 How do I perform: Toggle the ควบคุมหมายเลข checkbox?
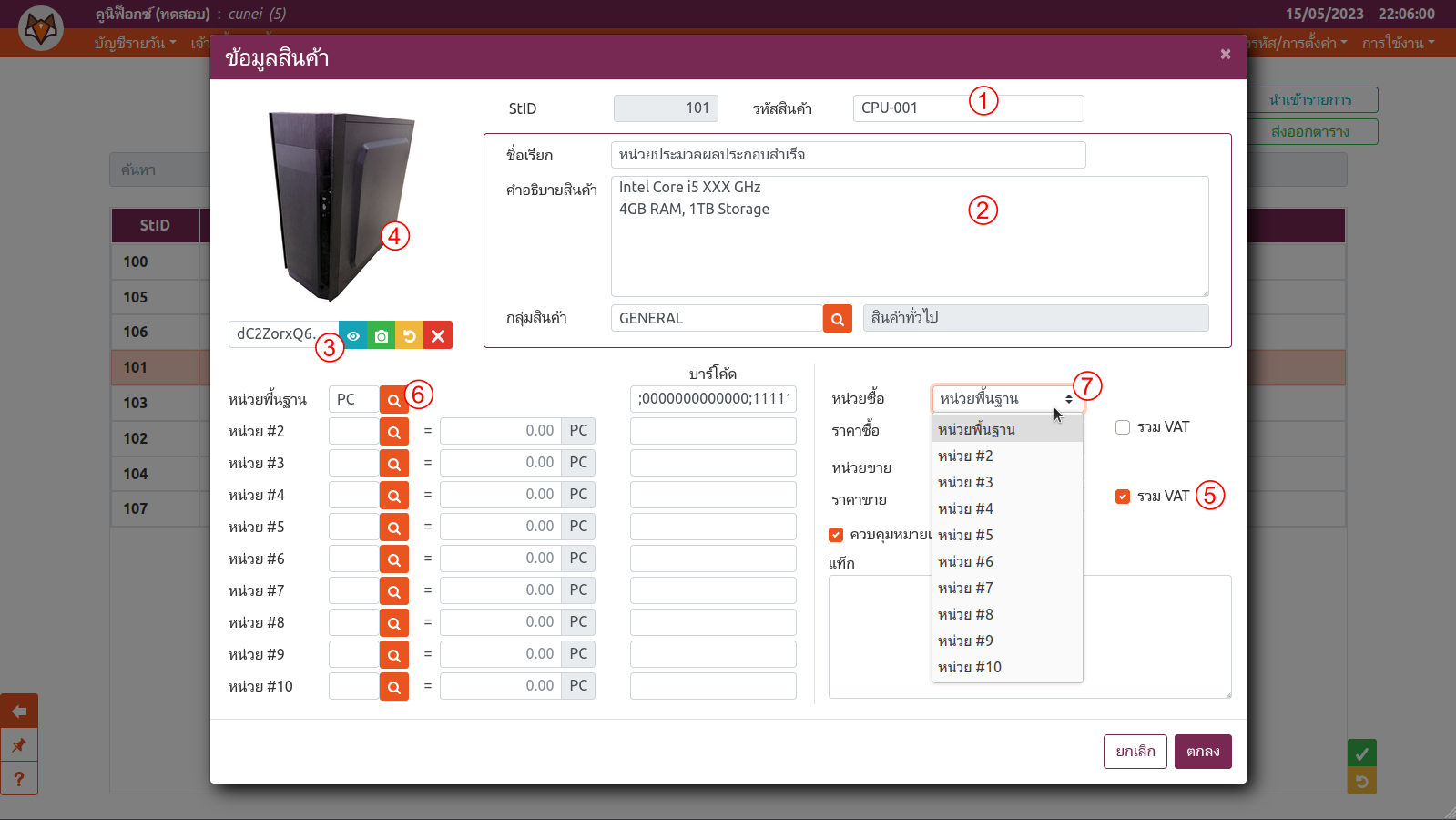(836, 535)
